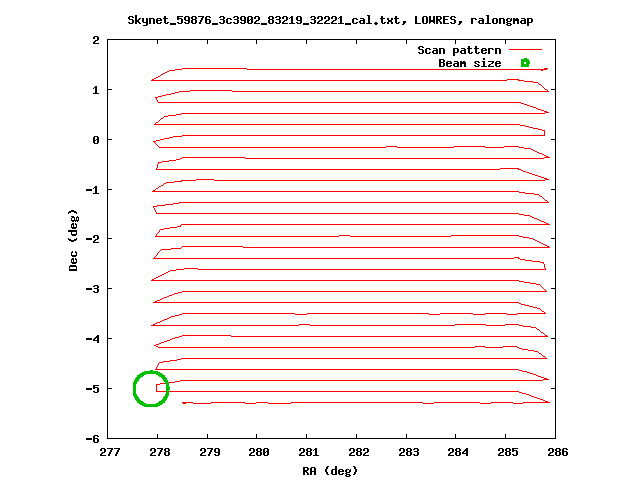
Task: Click the 'RA (deg)' axis label
Action: (330, 471)
